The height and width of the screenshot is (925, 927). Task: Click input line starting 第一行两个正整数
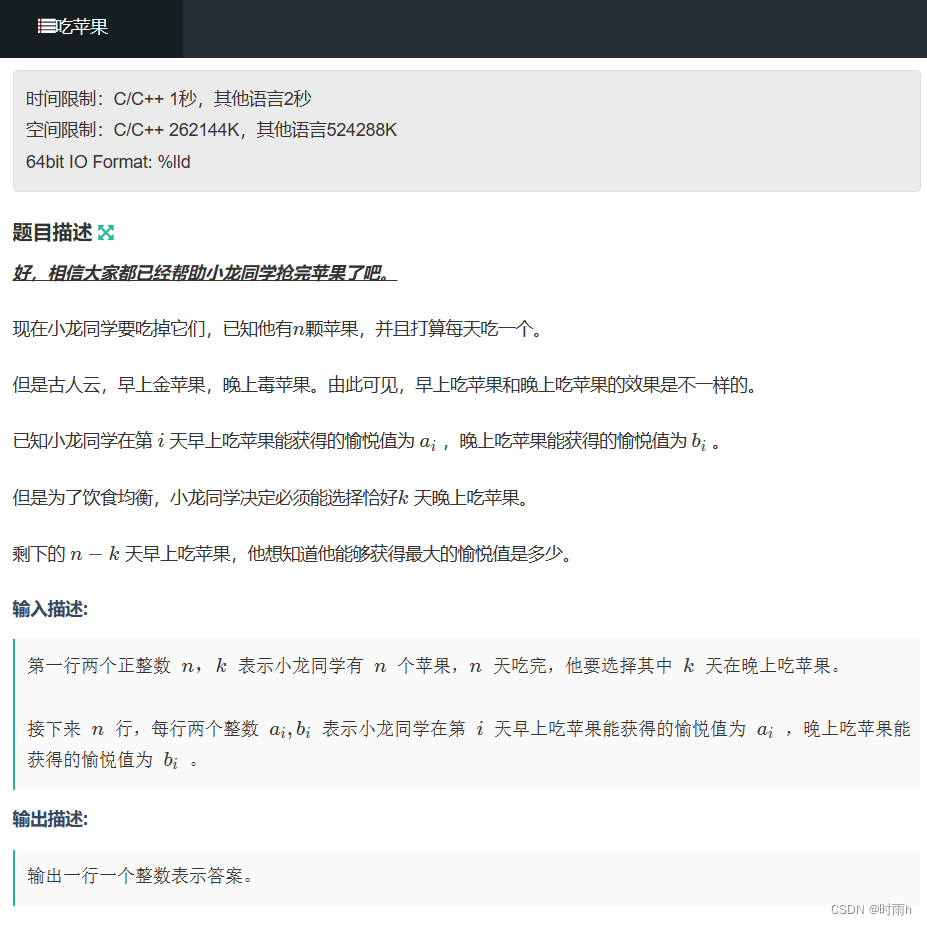pos(435,666)
